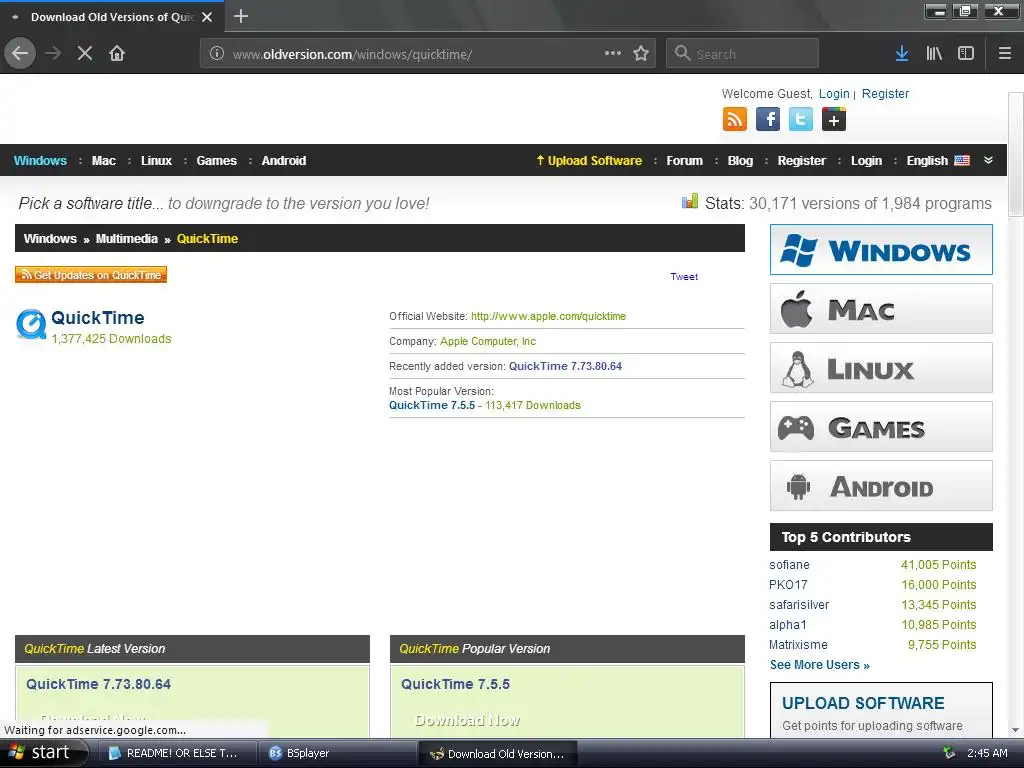Click the orange RSS feed icon
The width and height of the screenshot is (1024, 768).
point(735,120)
